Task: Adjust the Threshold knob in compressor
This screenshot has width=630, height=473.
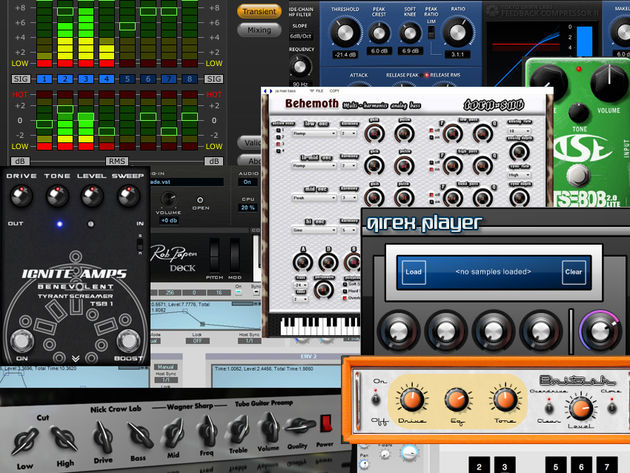Action: (x=345, y=32)
